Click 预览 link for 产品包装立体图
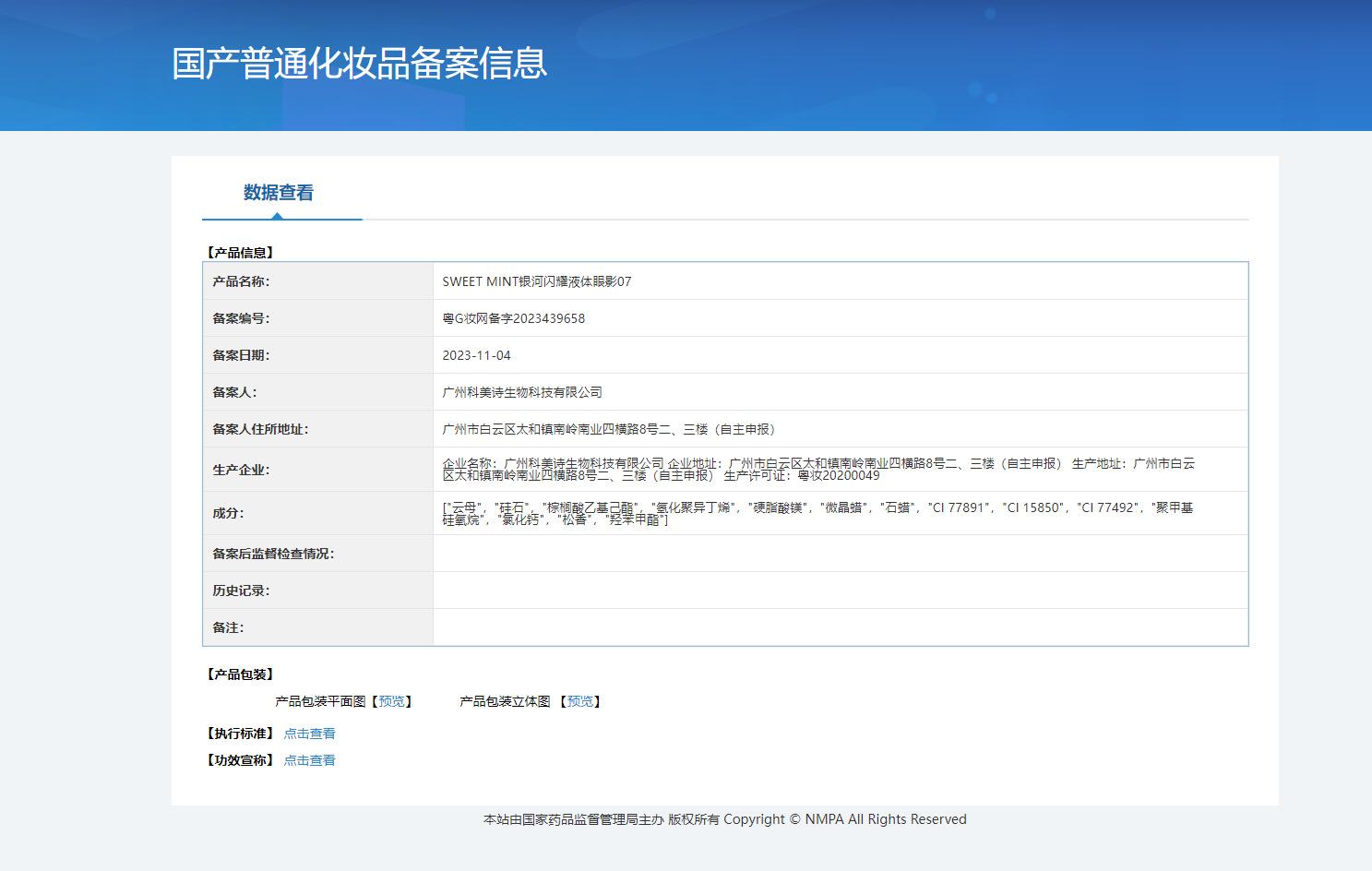 pos(580,701)
